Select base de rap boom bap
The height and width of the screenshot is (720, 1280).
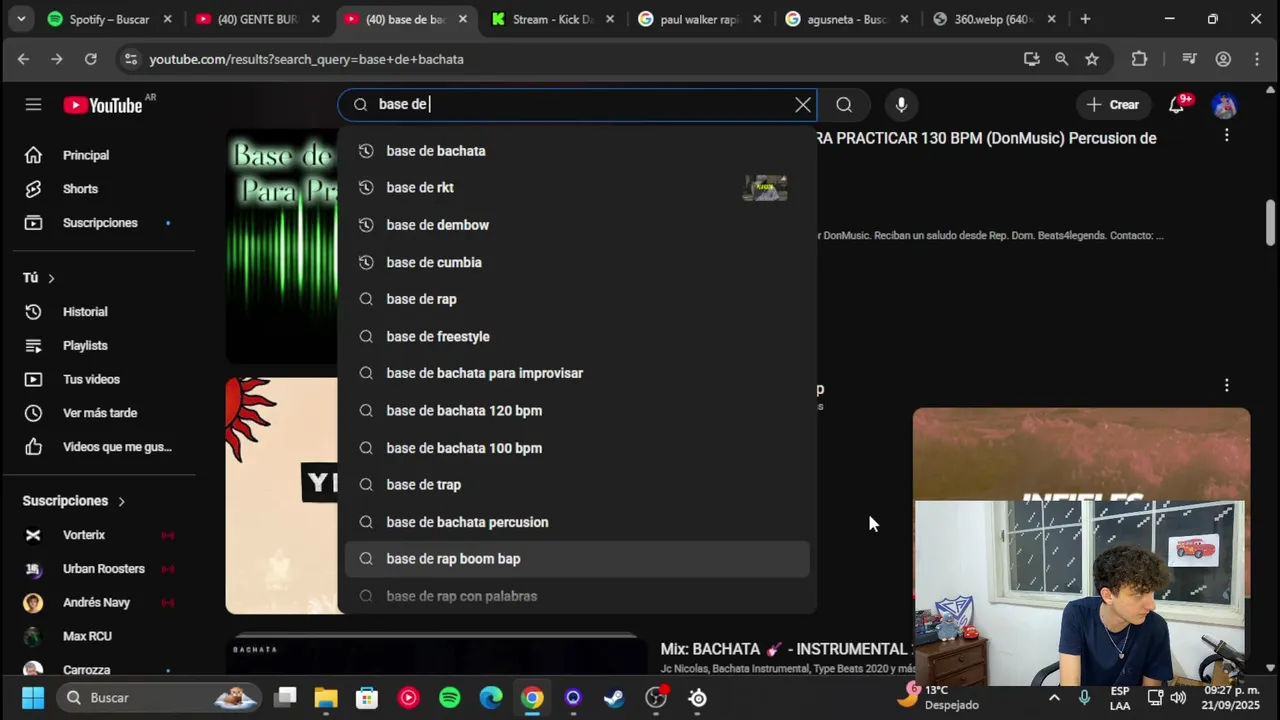[x=577, y=559]
